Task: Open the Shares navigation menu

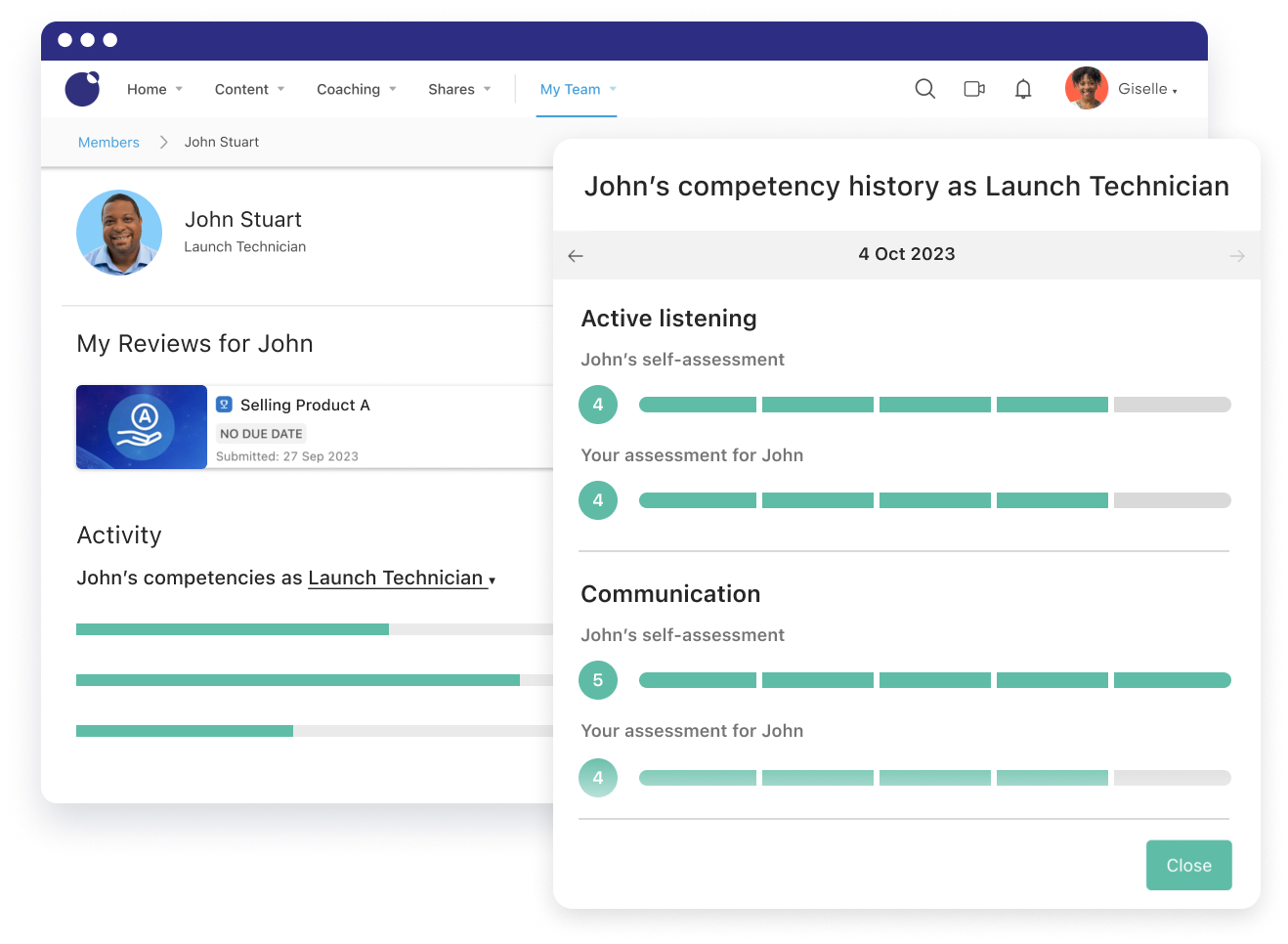Action: 459,89
